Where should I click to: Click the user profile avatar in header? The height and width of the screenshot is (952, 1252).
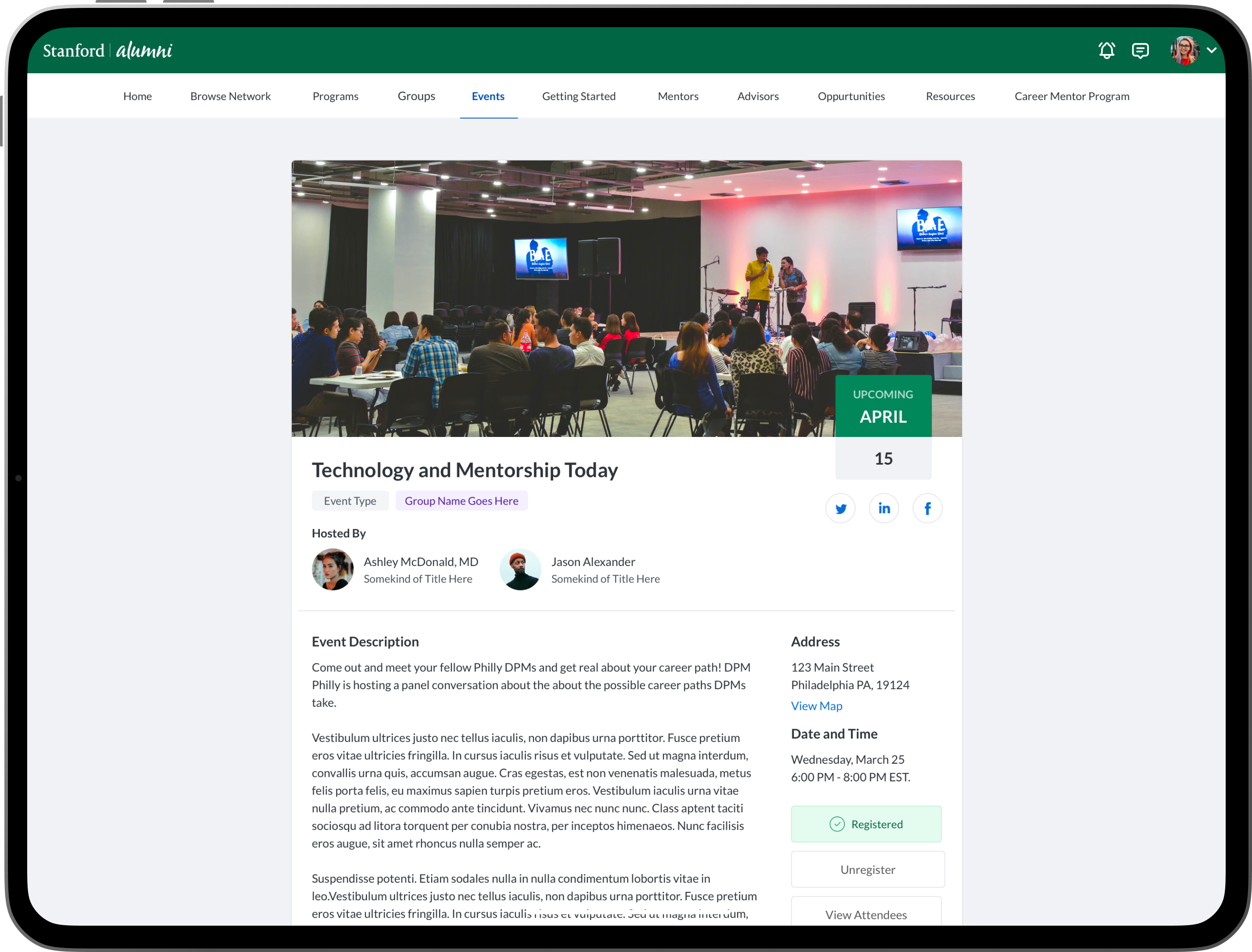pyautogui.click(x=1184, y=50)
